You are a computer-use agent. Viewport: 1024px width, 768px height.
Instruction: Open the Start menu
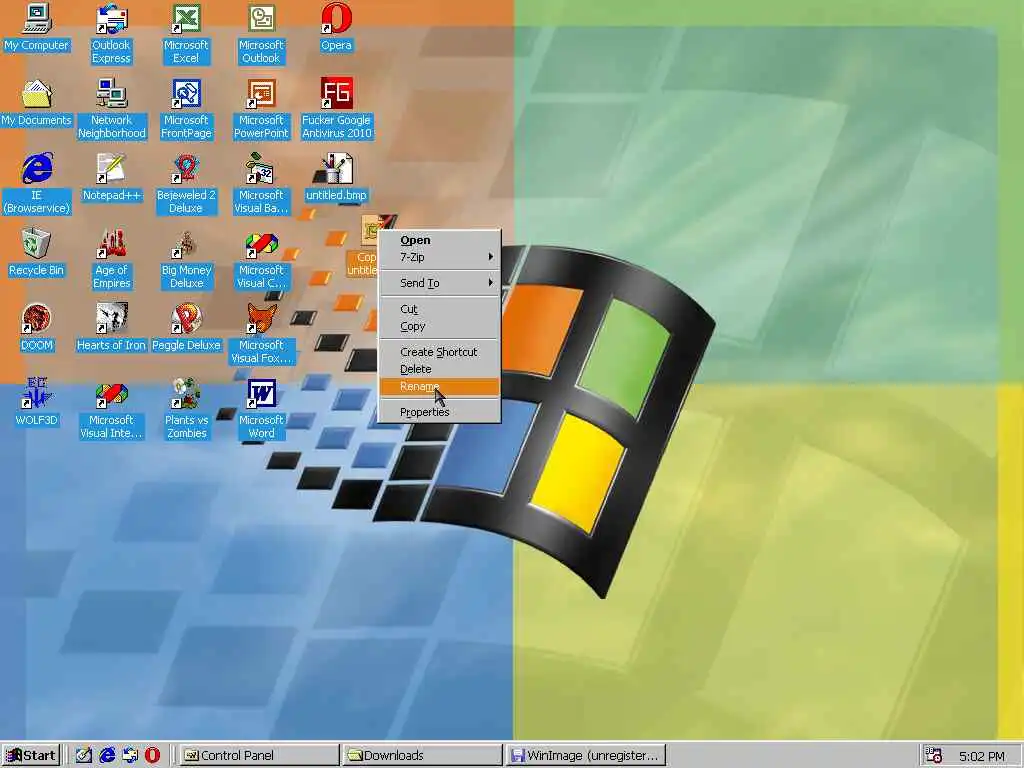(x=31, y=756)
